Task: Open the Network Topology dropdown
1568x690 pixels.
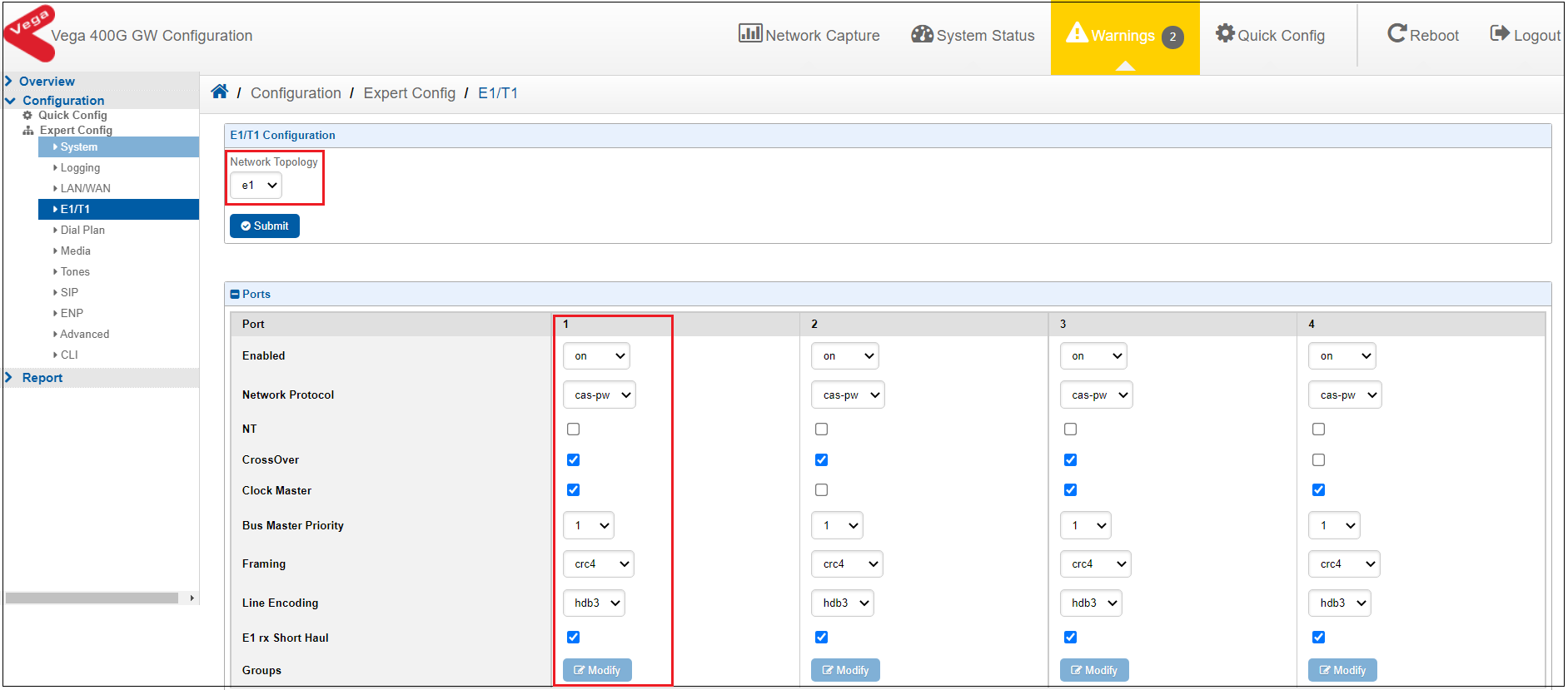Action: point(256,186)
